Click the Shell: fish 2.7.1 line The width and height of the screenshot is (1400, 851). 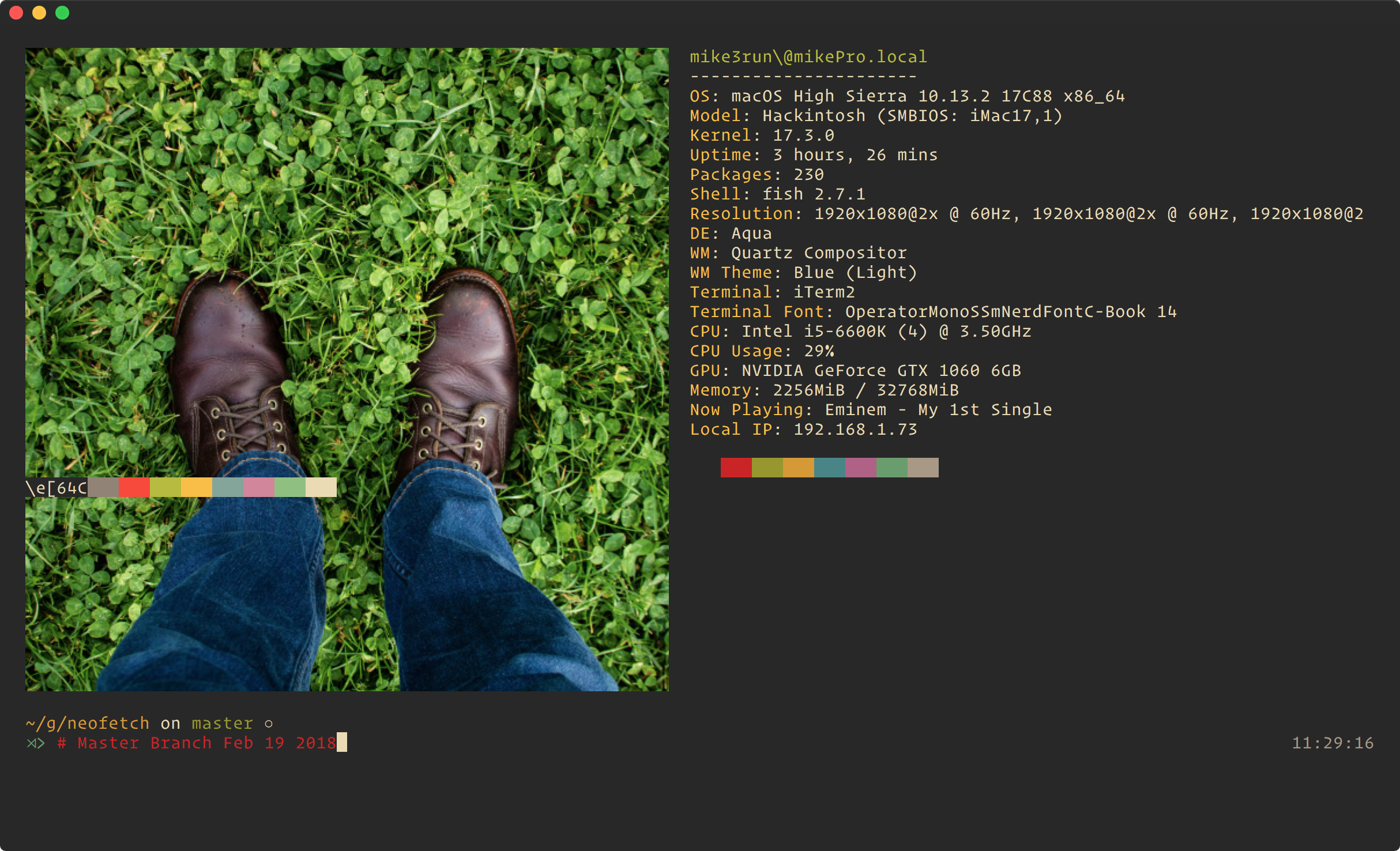coord(778,194)
